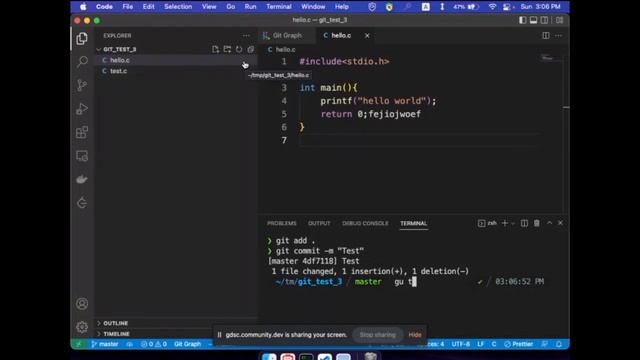The image size is (640, 360).
Task: Switch to the Debug Console tab
Action: coord(365,223)
